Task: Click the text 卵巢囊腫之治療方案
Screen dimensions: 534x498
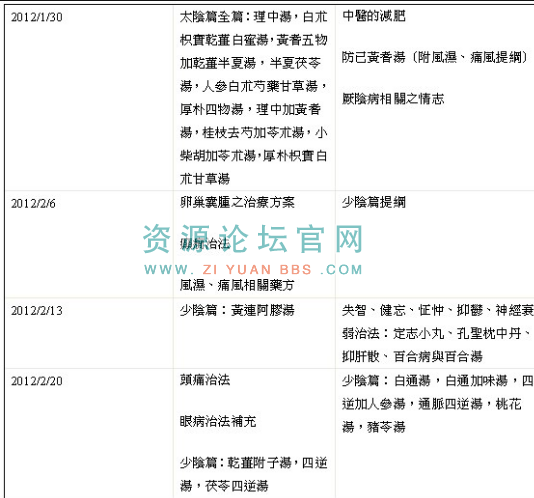Action: (x=237, y=202)
